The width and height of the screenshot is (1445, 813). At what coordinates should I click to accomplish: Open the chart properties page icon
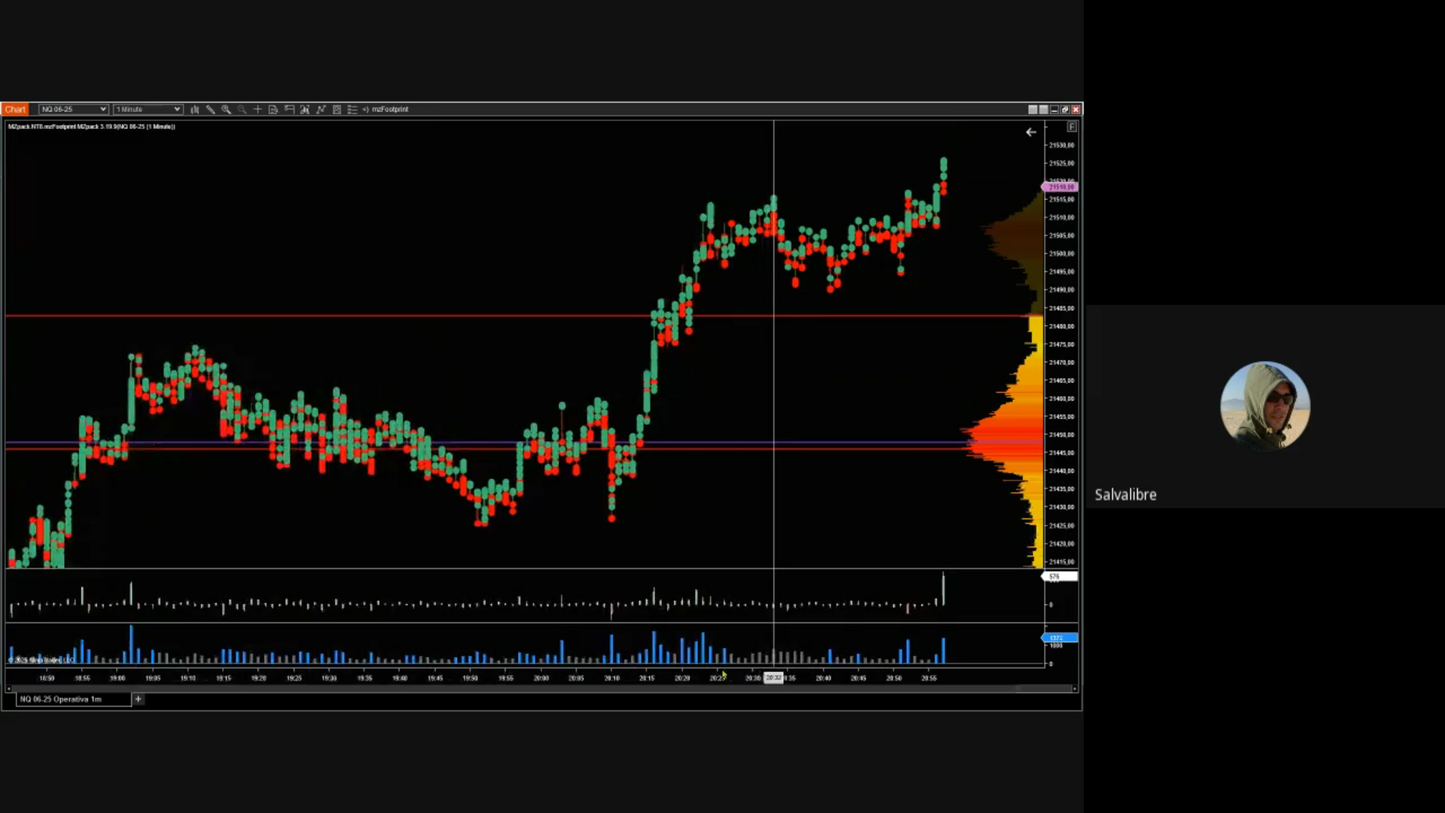[x=273, y=109]
